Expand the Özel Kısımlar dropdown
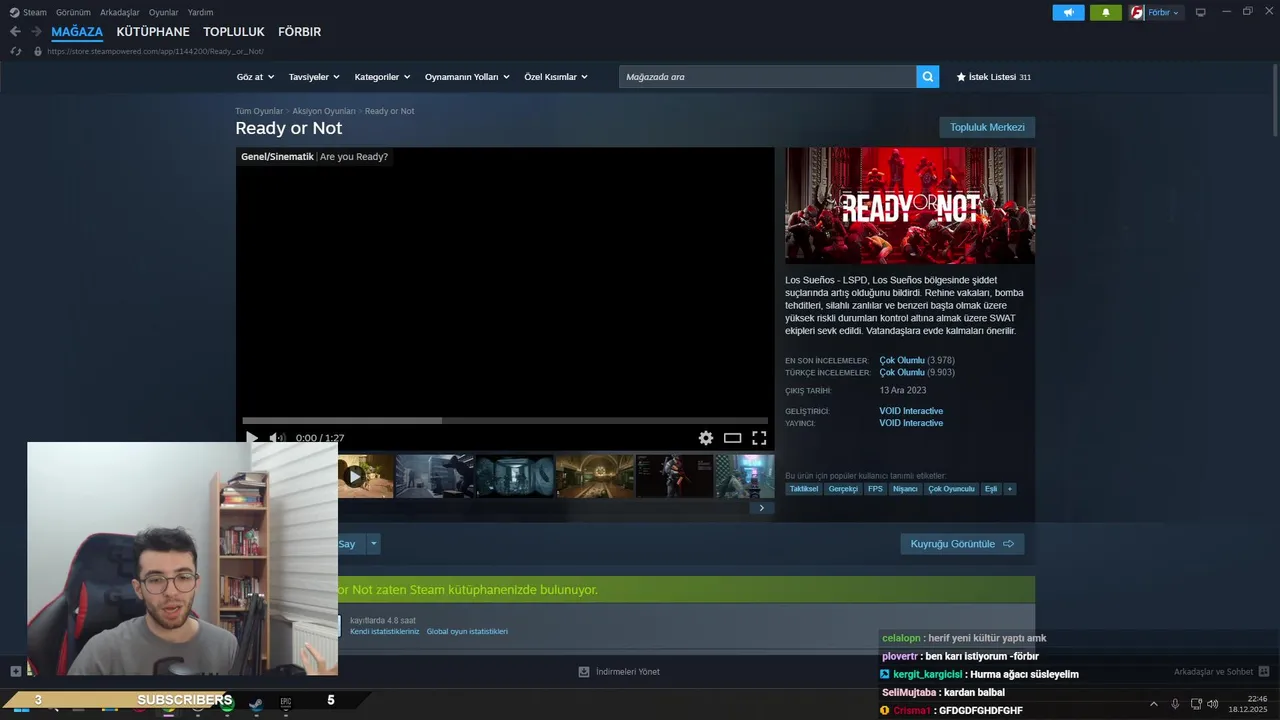Screen dimensions: 1280x720 [x=556, y=77]
